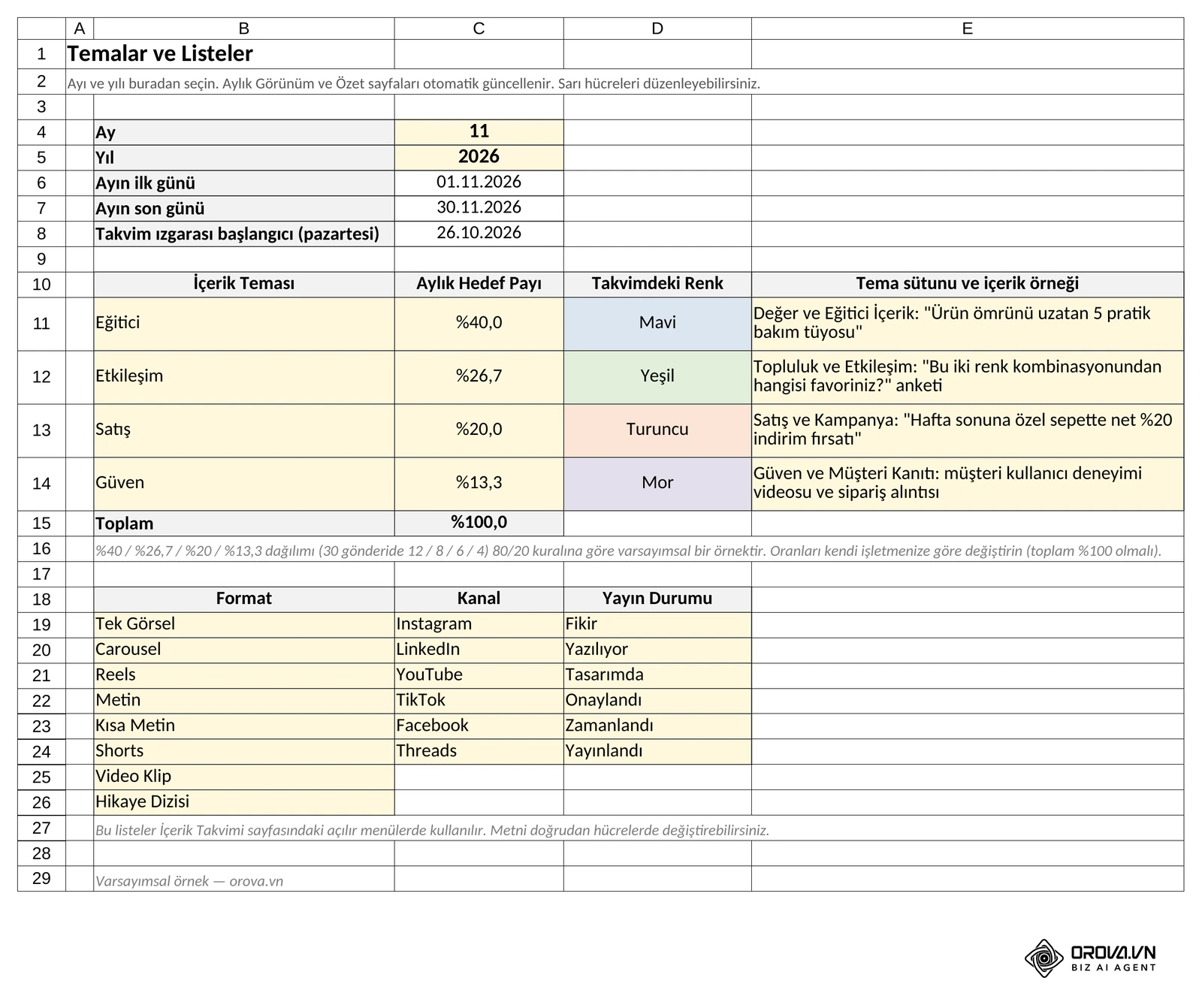The width and height of the screenshot is (1202, 1008).
Task: Click the Etkileşim theme cell
Action: (244, 377)
